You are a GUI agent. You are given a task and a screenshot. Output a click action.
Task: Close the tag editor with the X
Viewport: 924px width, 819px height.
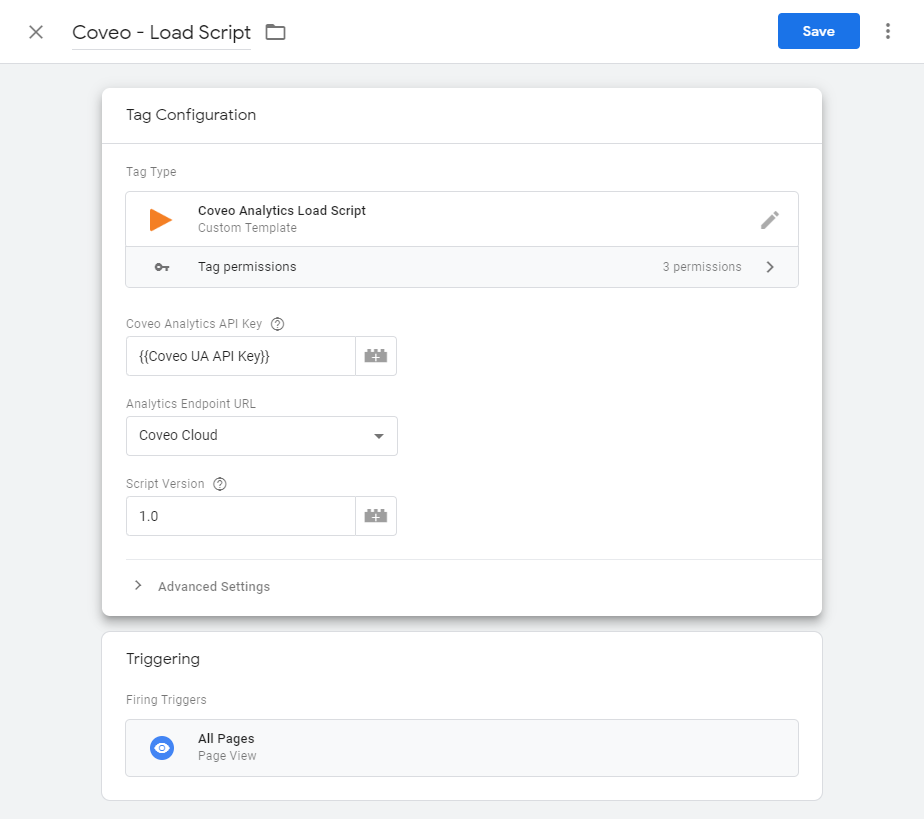[36, 32]
